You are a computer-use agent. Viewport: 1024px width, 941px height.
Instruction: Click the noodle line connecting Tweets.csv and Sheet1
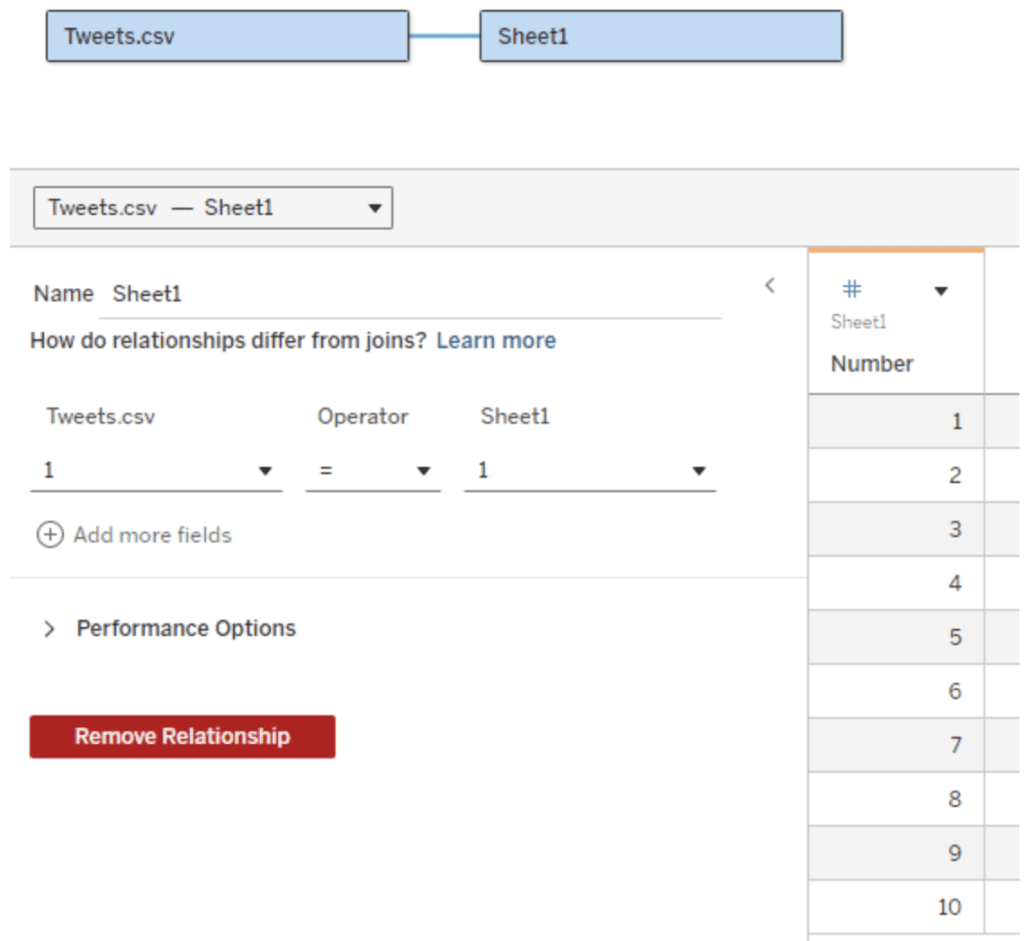[446, 36]
